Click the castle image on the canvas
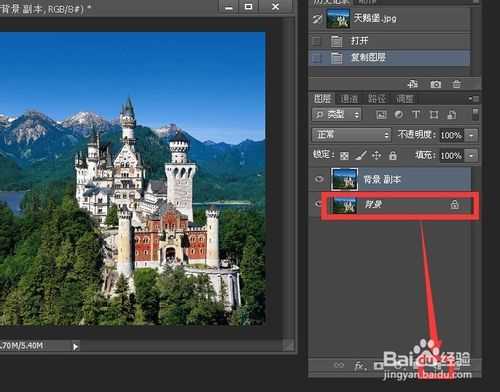 click(132, 178)
